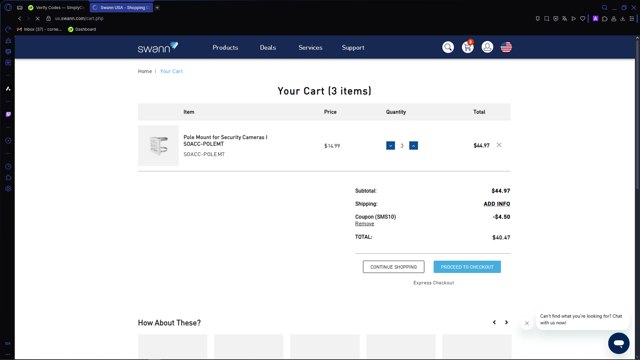Select the US flag region icon
The width and height of the screenshot is (640, 360).
pos(506,47)
